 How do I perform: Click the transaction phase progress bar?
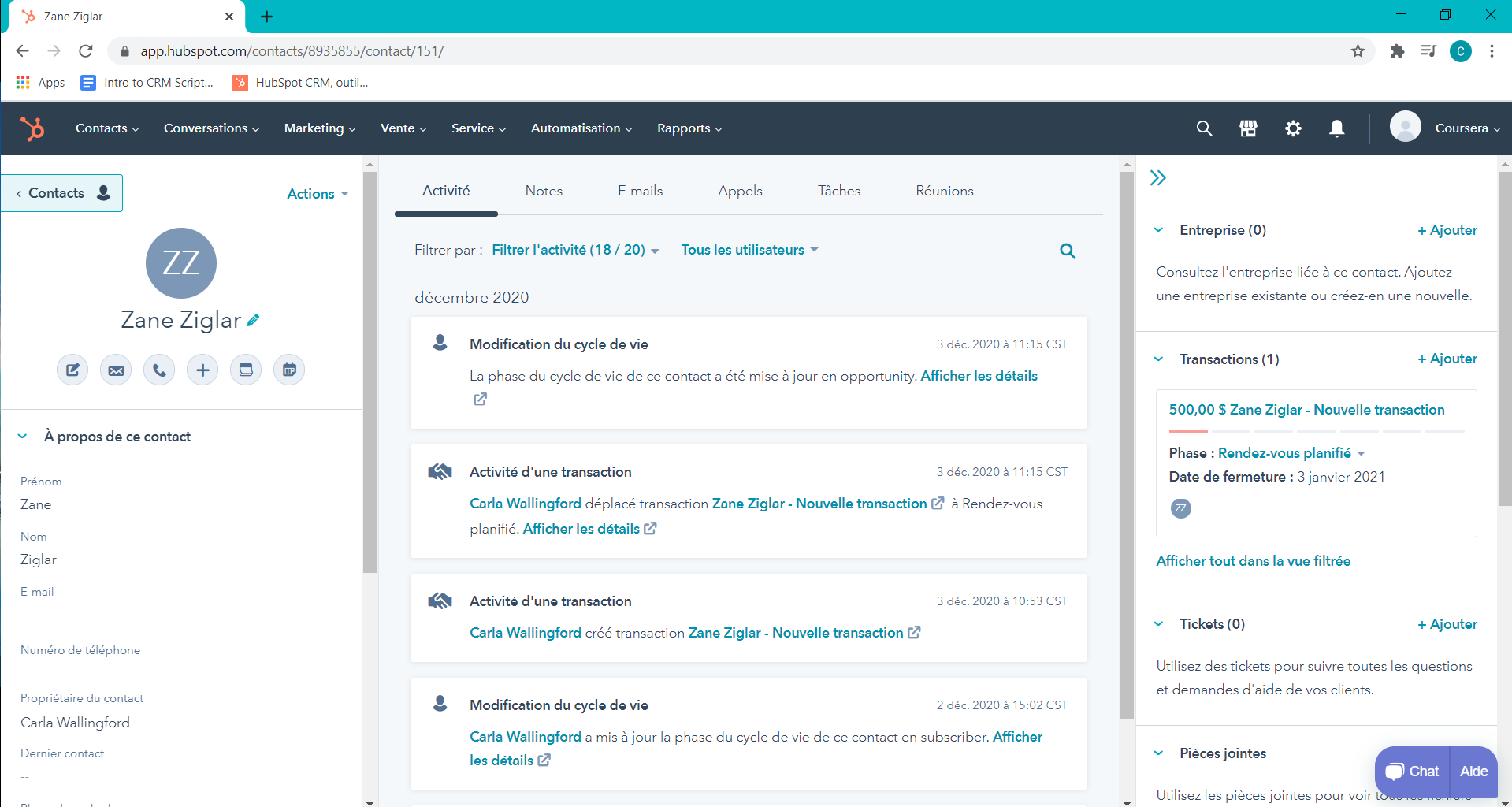1316,432
